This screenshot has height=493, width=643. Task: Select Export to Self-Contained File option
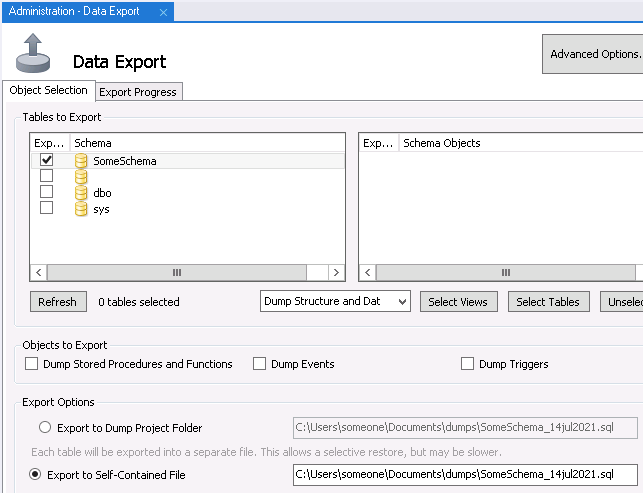click(36, 475)
